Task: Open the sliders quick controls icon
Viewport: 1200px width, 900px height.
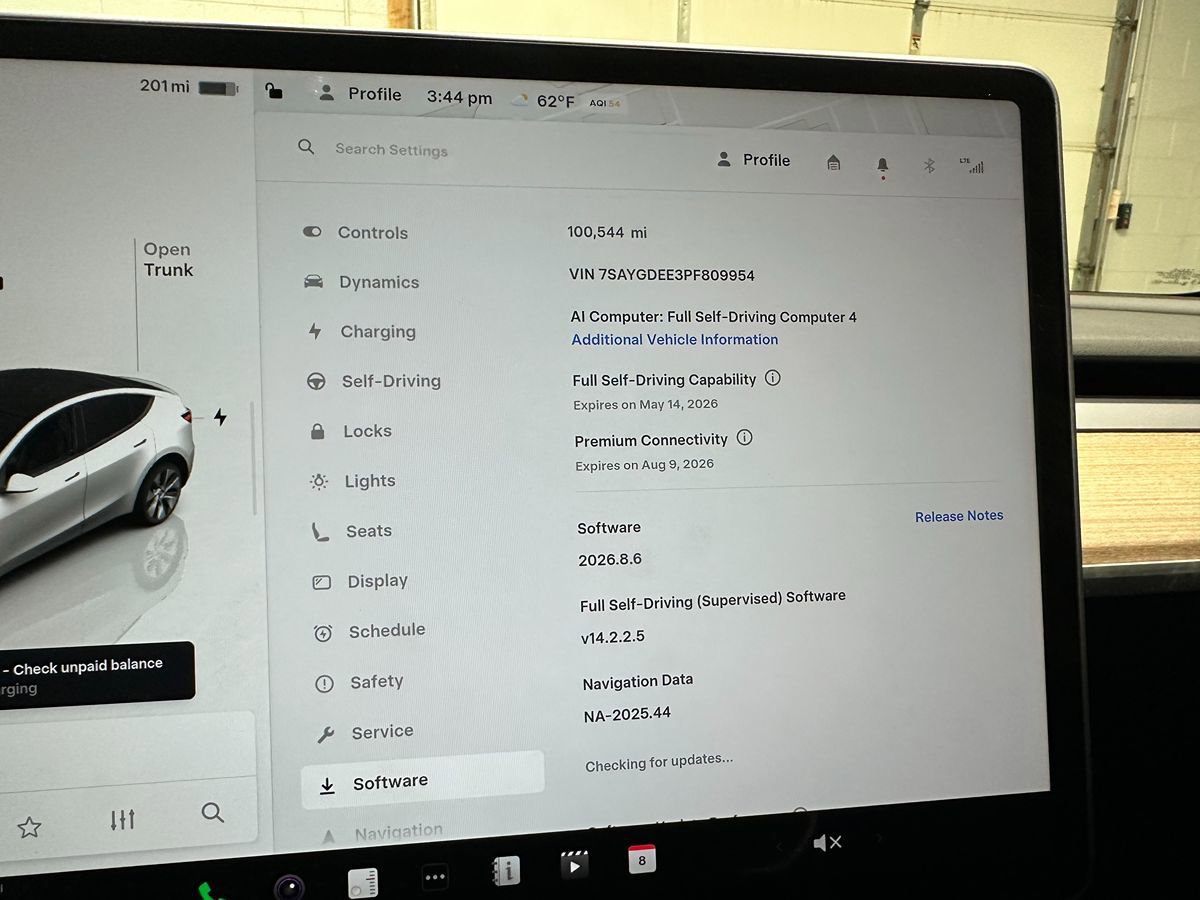Action: point(123,820)
